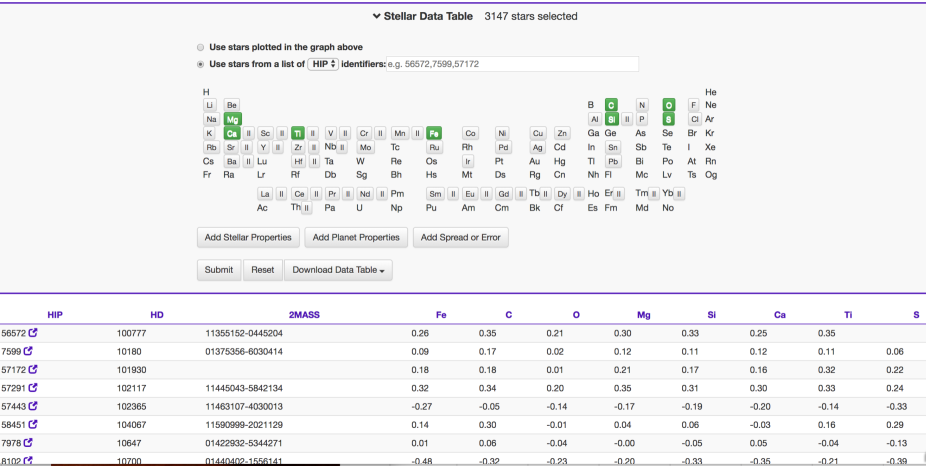Select 'Use stars from a list' radio option
This screenshot has height=468, width=926.
[x=200, y=64]
